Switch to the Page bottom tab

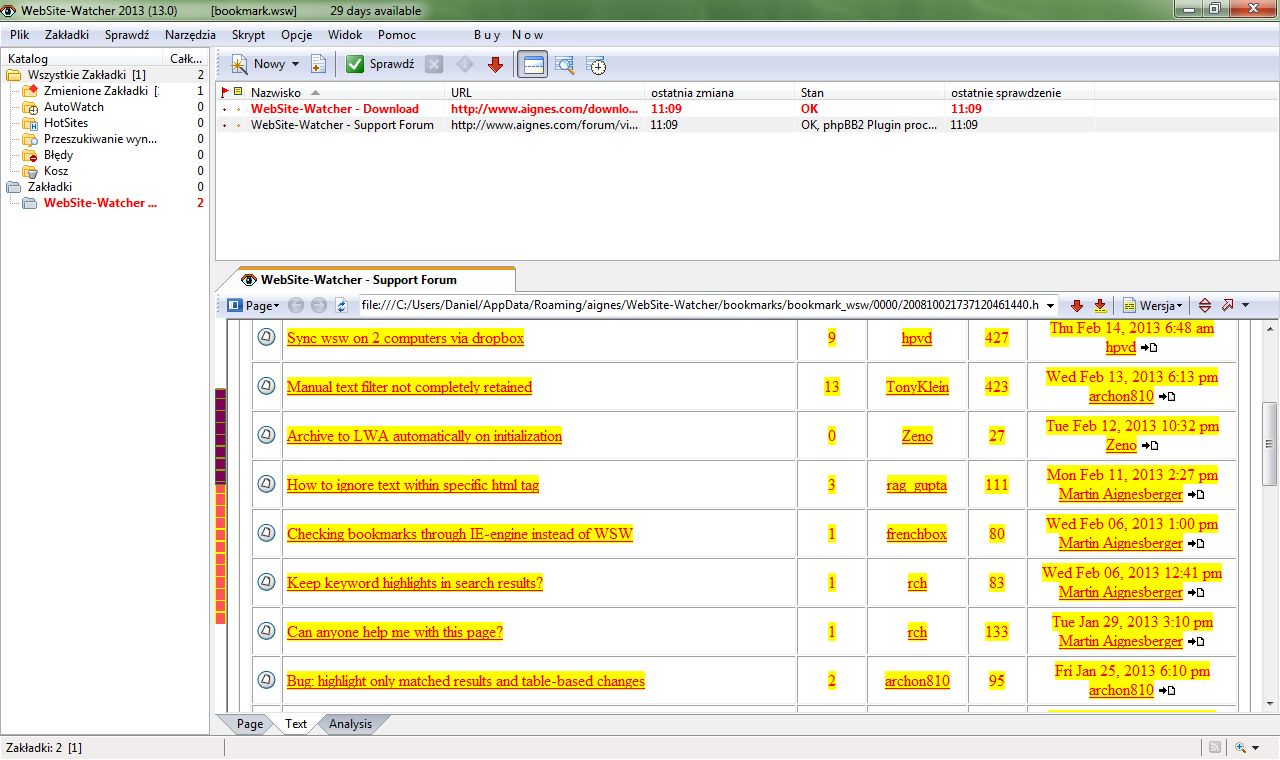click(250, 724)
